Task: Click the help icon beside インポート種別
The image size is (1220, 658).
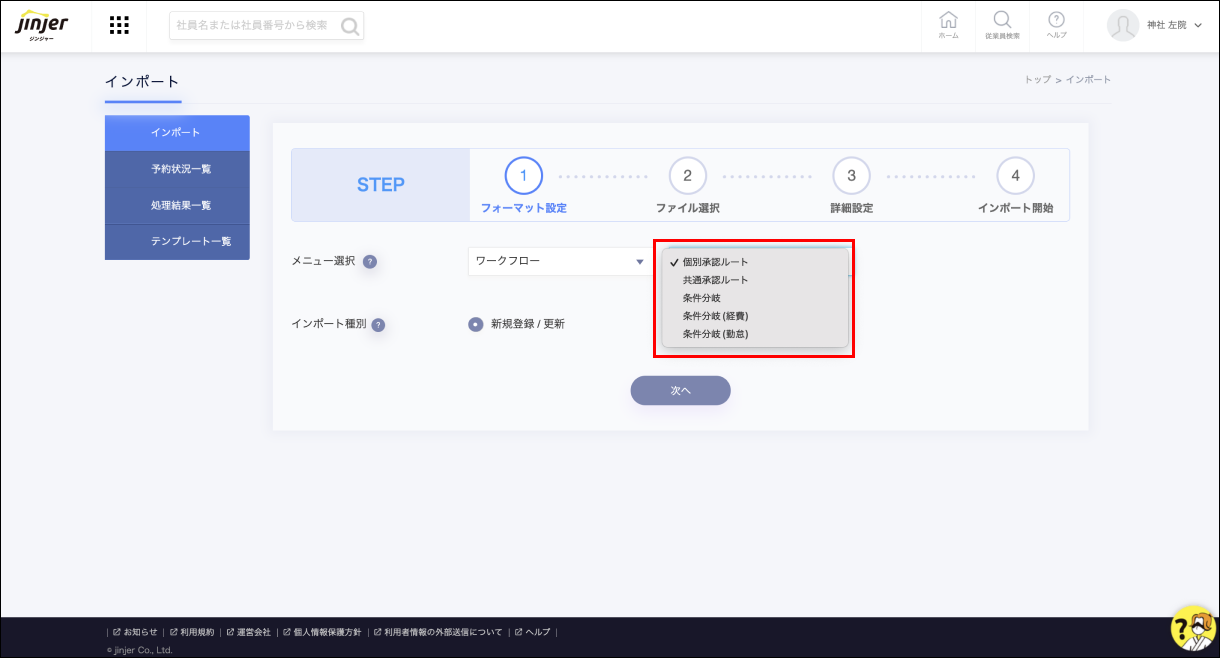Action: [x=379, y=325]
